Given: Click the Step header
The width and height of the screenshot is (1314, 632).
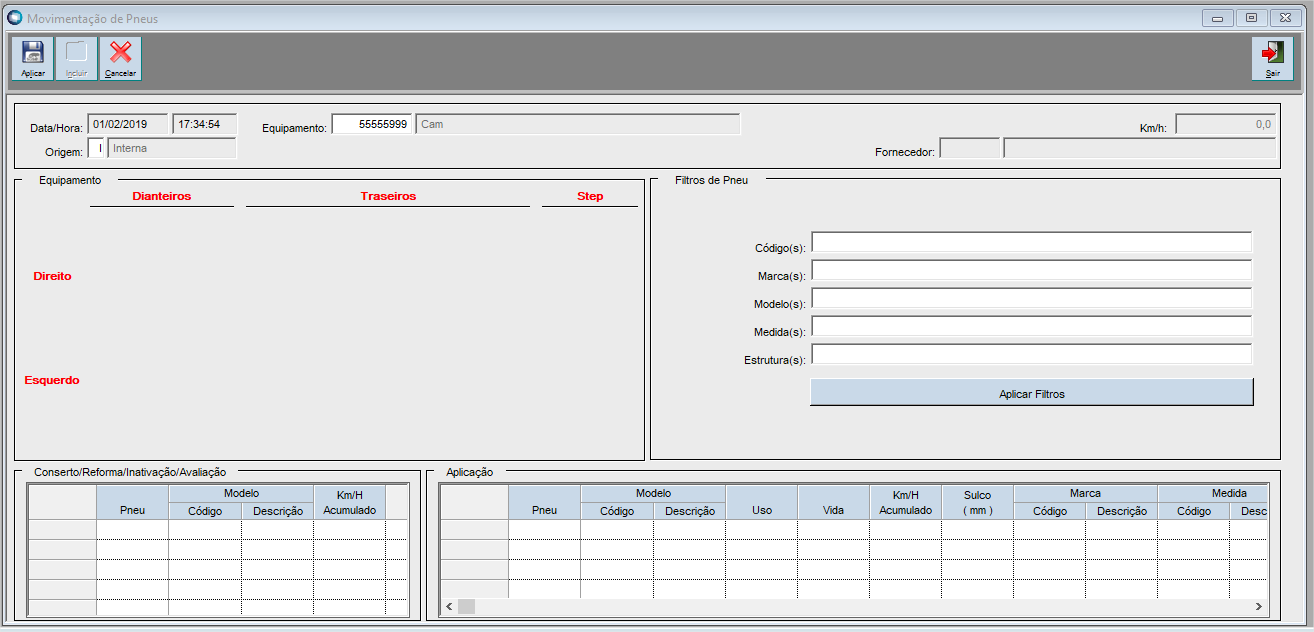Looking at the screenshot, I should coord(590,196).
